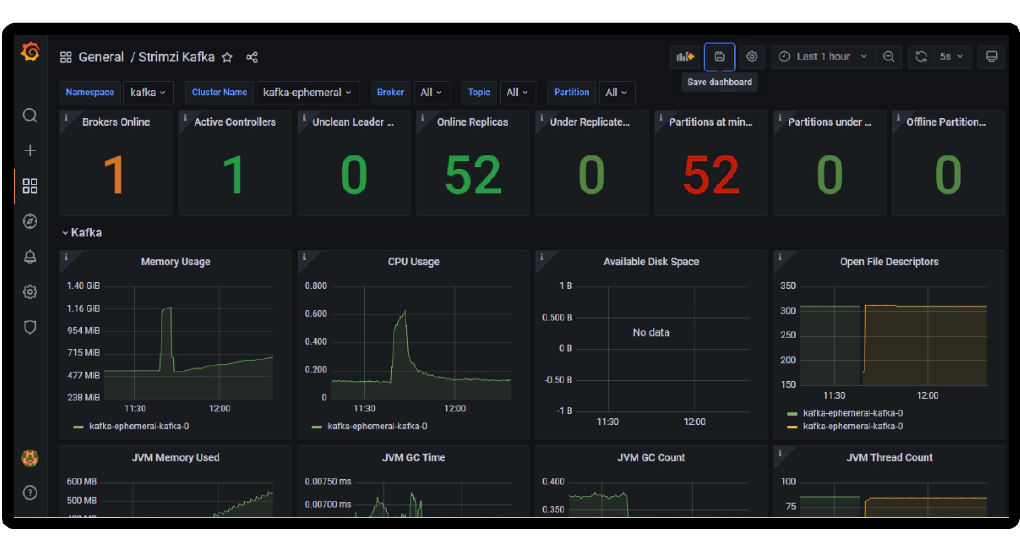Toggle kafka-ephemeral-kafka-0 series in Memory Usage legend
The height and width of the screenshot is (544, 1020).
click(138, 426)
